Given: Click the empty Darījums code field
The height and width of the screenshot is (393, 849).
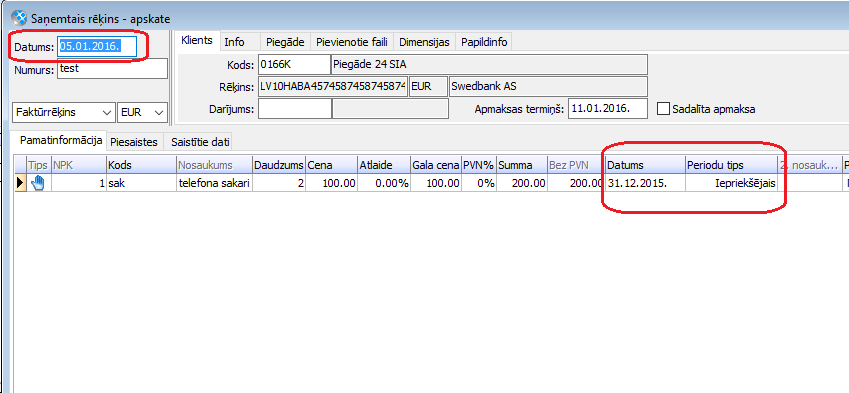Looking at the screenshot, I should pyautogui.click(x=294, y=108).
